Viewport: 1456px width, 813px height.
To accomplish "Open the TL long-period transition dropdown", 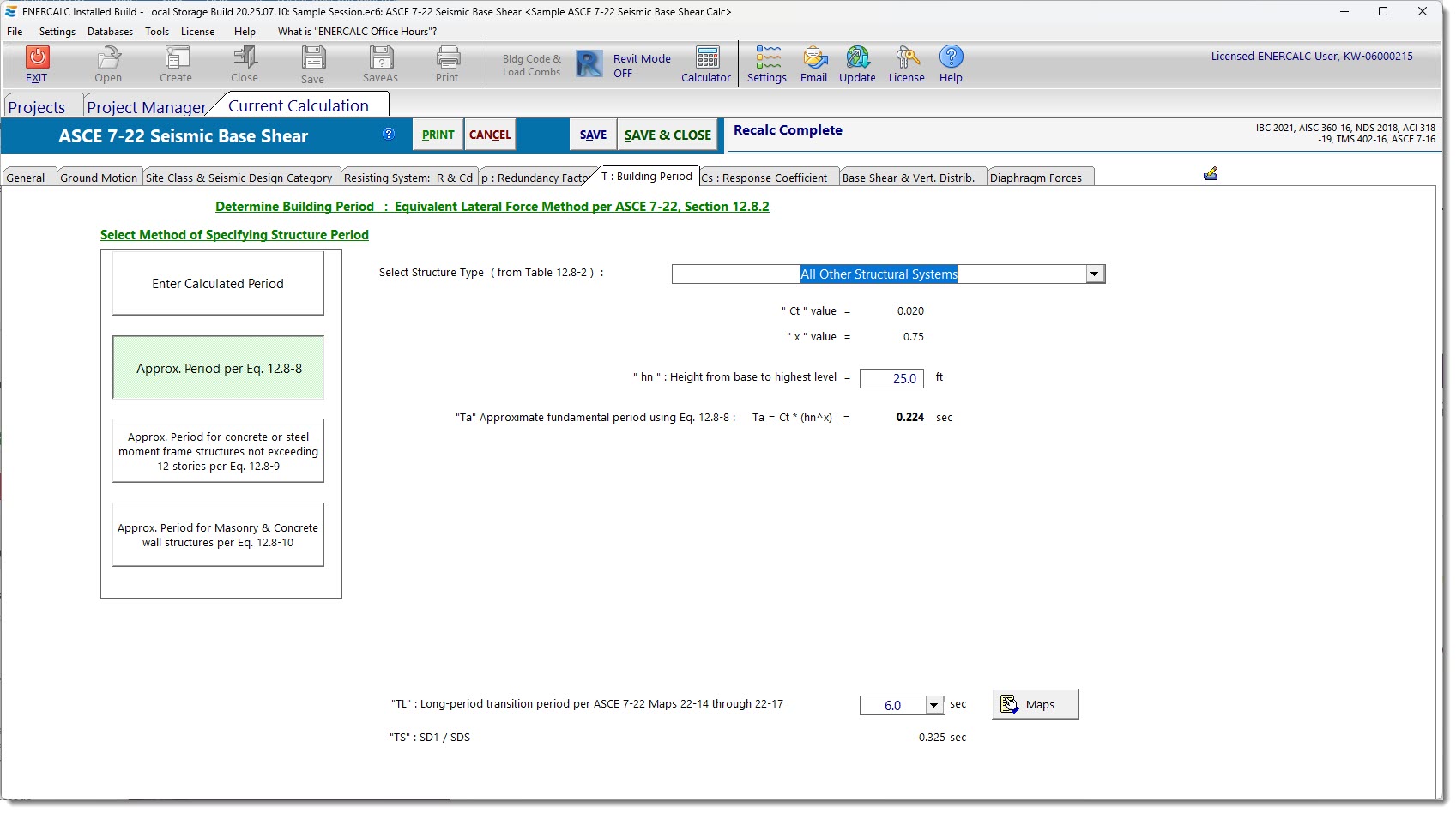I will [933, 705].
